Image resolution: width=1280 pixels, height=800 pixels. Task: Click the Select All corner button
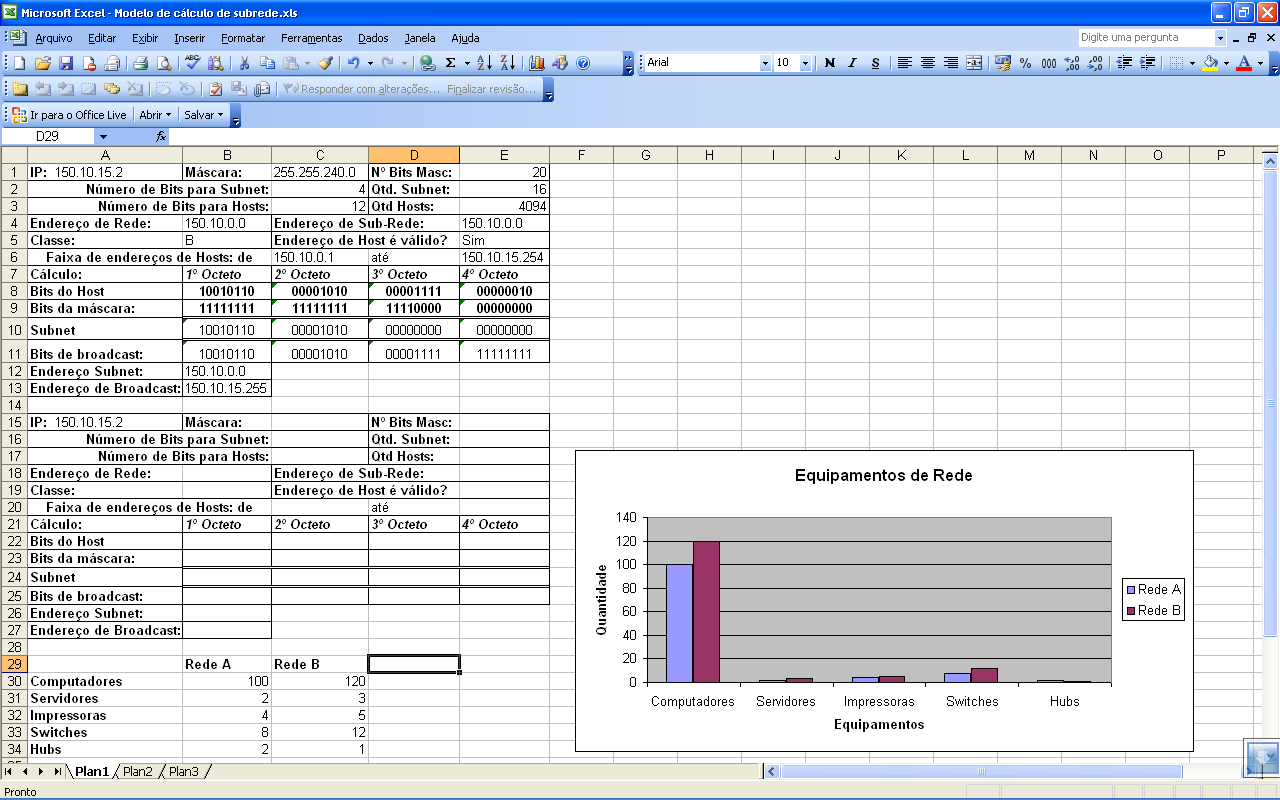click(14, 155)
